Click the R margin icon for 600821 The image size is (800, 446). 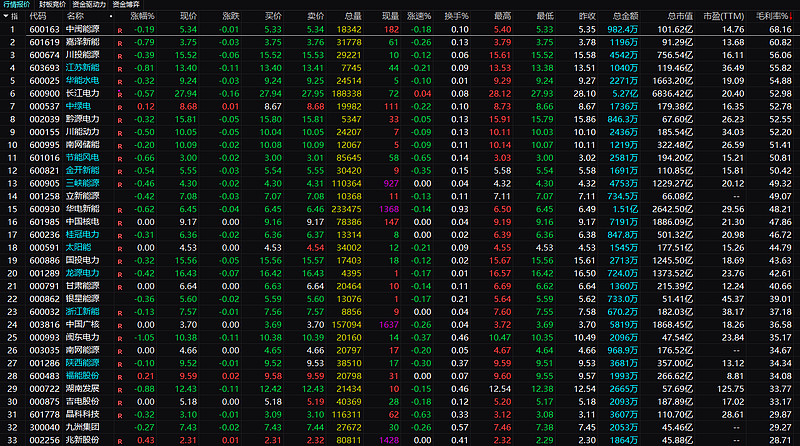[x=120, y=171]
